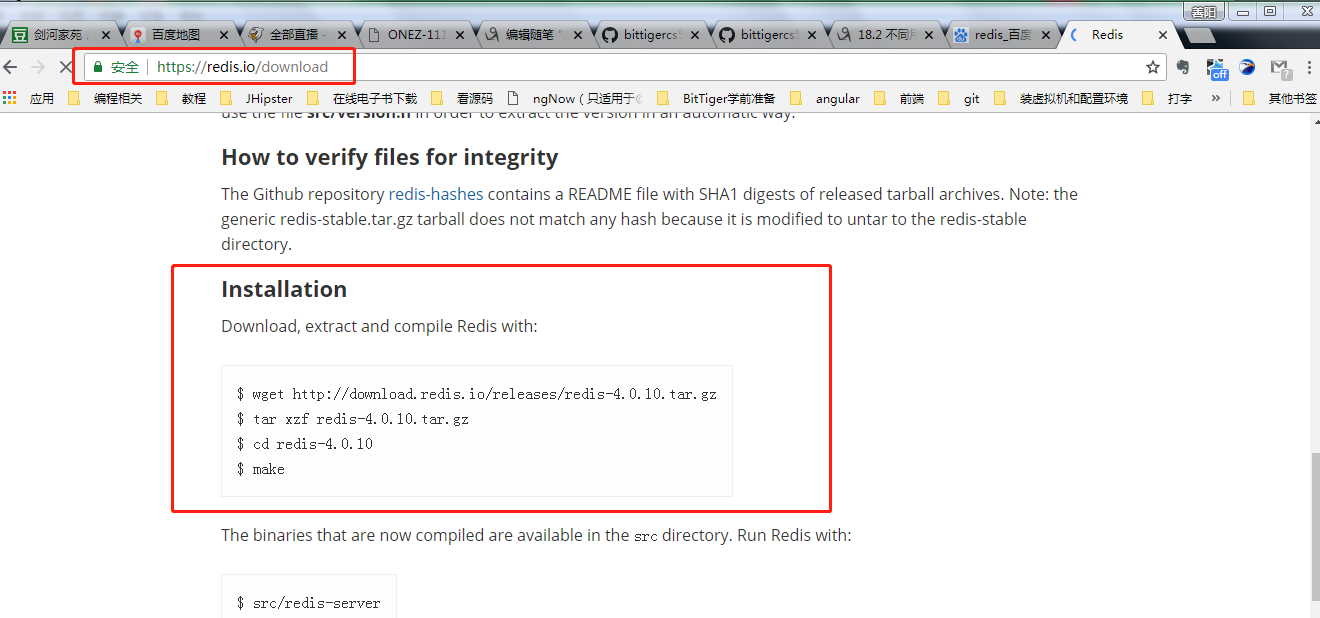
Task: Click the 'How to verify files for integrity' heading
Action: [x=390, y=157]
